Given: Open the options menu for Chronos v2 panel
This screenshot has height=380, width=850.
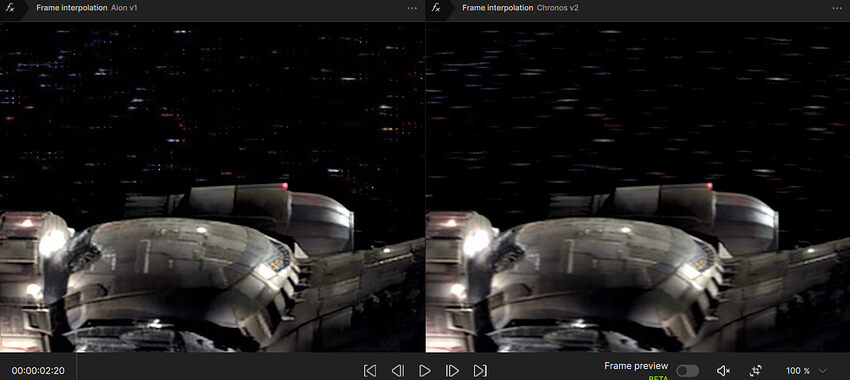Looking at the screenshot, I should tap(838, 8).
